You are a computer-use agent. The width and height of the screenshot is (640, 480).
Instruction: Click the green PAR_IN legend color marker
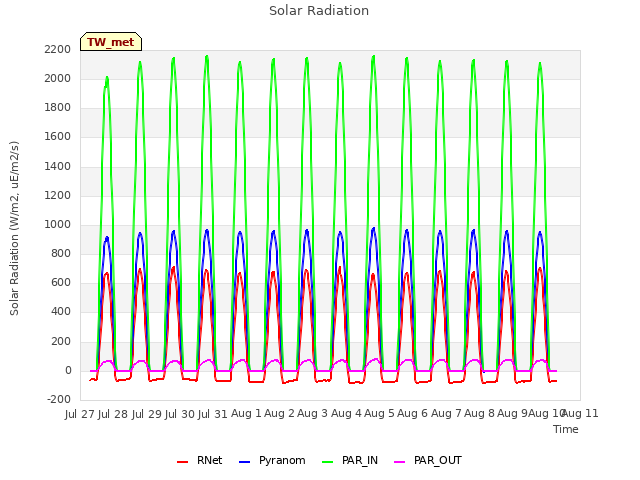point(328,462)
